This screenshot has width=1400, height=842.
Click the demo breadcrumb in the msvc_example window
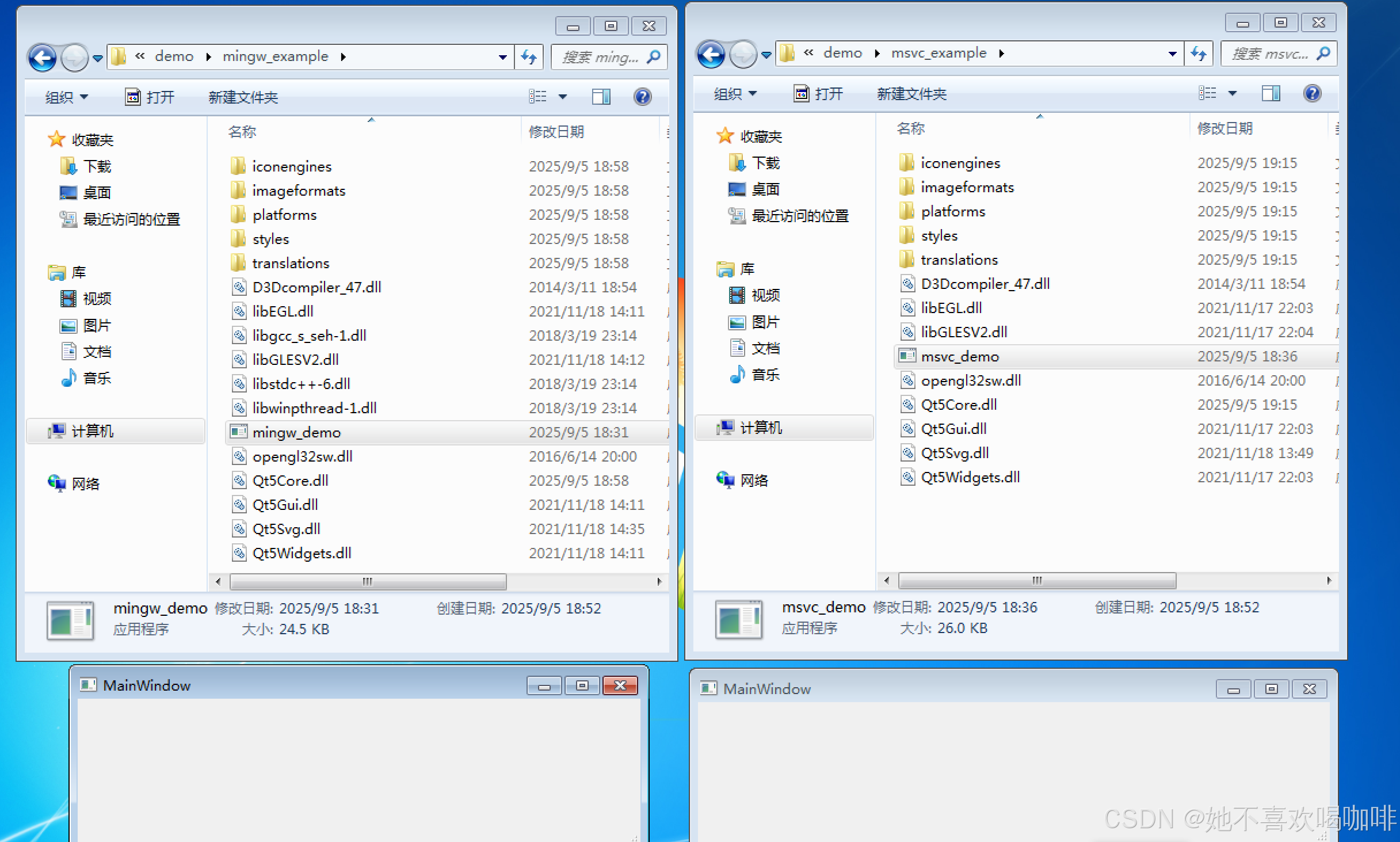(x=842, y=53)
